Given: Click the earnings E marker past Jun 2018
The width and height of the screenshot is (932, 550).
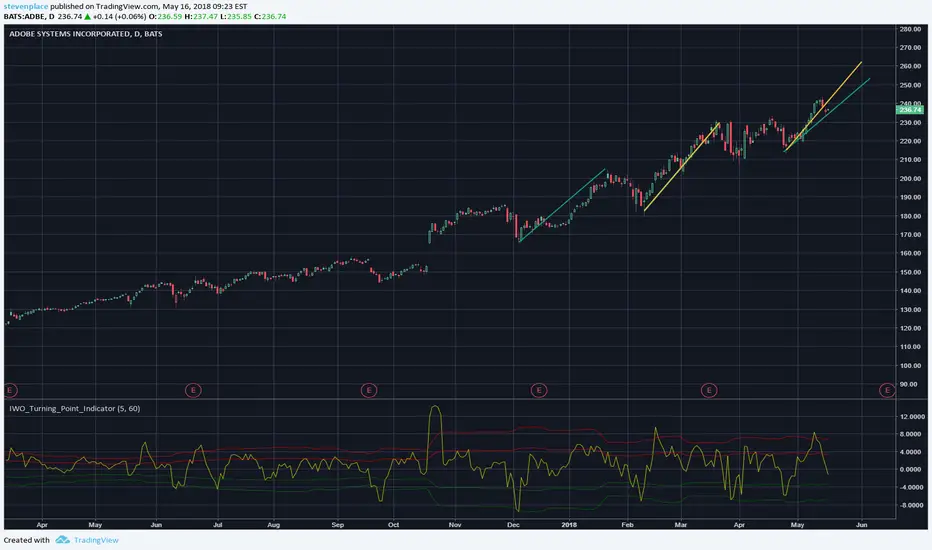Looking at the screenshot, I should coord(887,390).
